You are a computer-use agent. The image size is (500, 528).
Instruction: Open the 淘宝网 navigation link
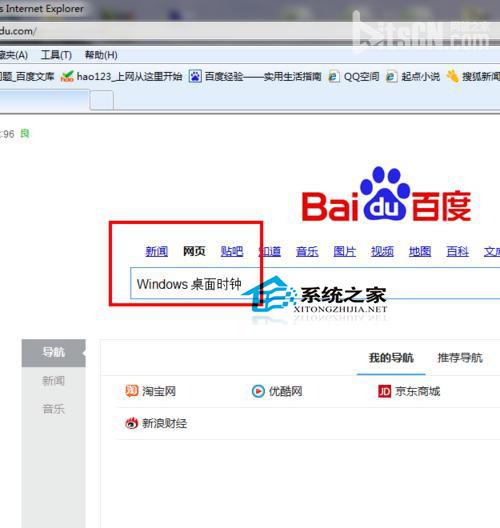pyautogui.click(x=159, y=391)
